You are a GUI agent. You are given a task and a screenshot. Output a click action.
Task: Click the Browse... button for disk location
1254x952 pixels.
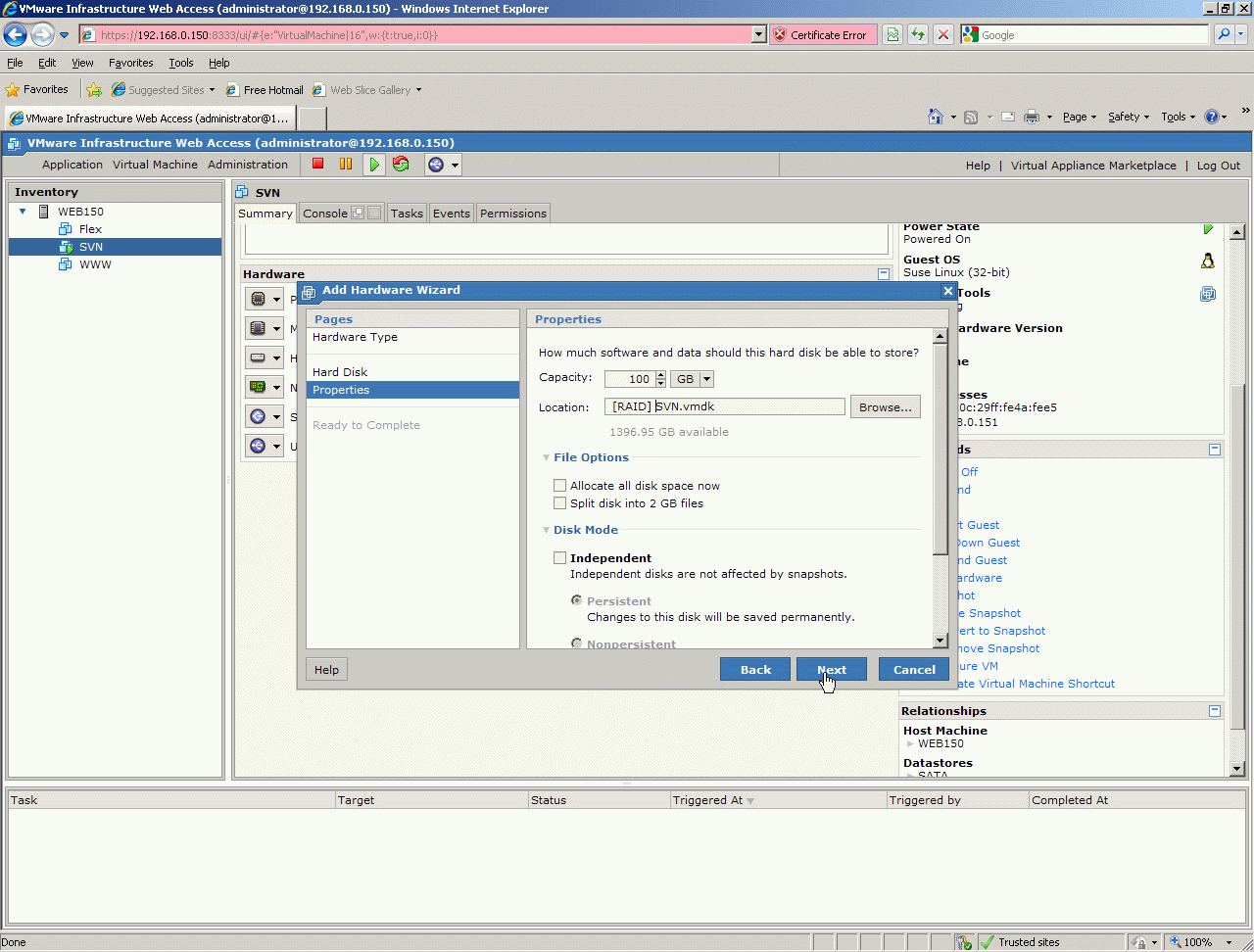(886, 407)
